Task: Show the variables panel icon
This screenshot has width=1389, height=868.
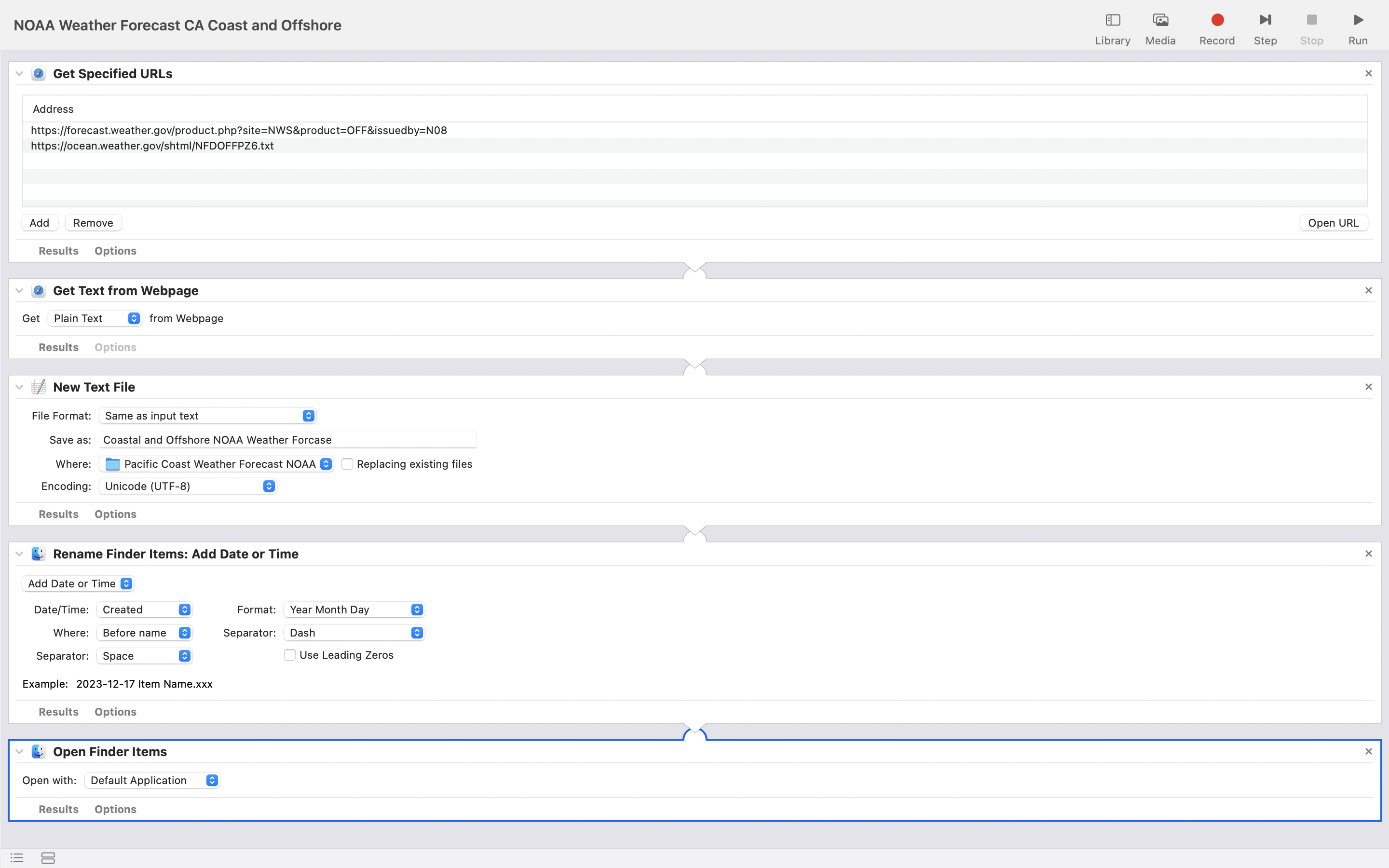Action: click(x=48, y=858)
